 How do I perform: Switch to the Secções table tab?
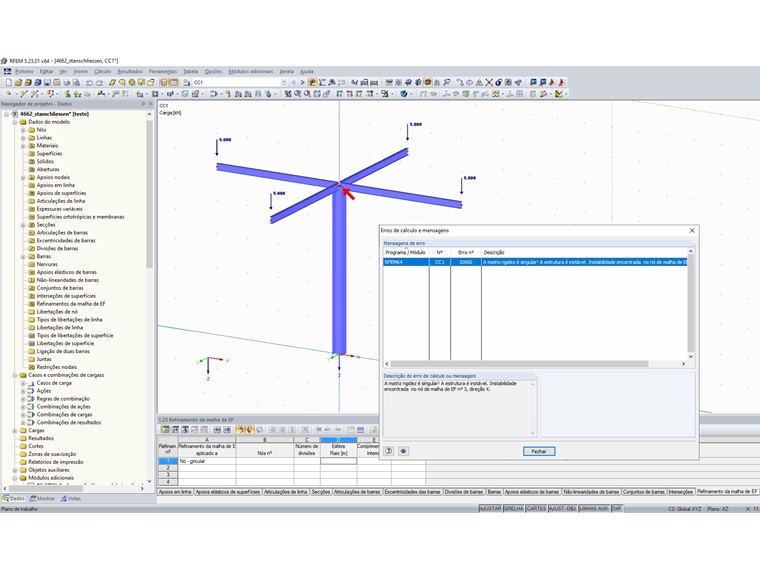tap(321, 491)
